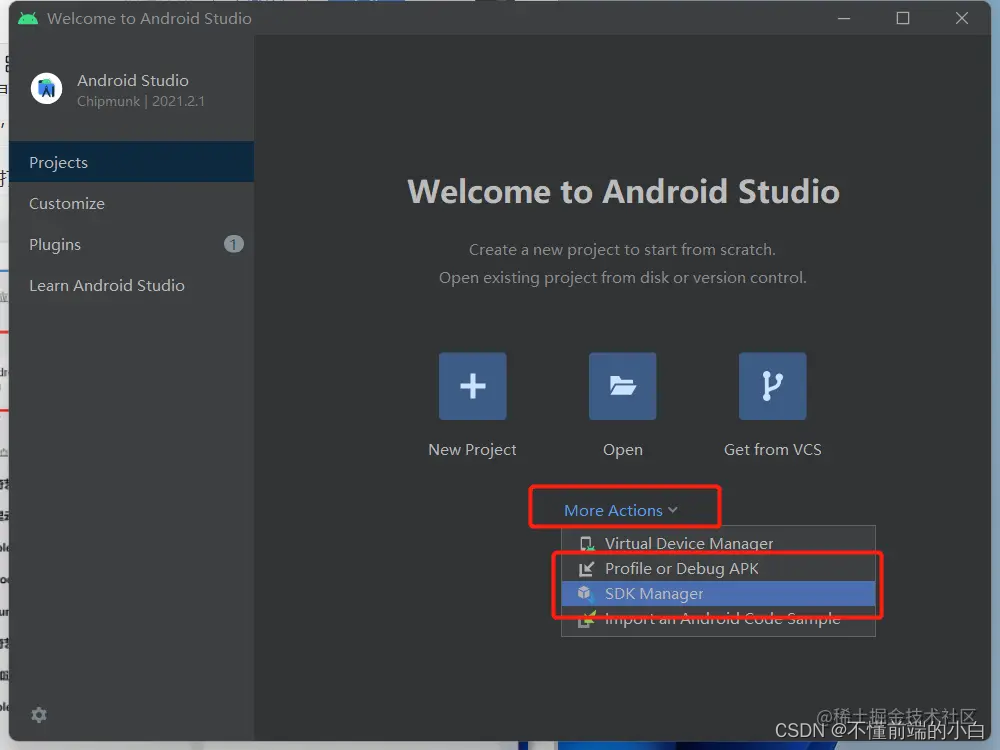Click the Open label under the folder icon

click(622, 450)
